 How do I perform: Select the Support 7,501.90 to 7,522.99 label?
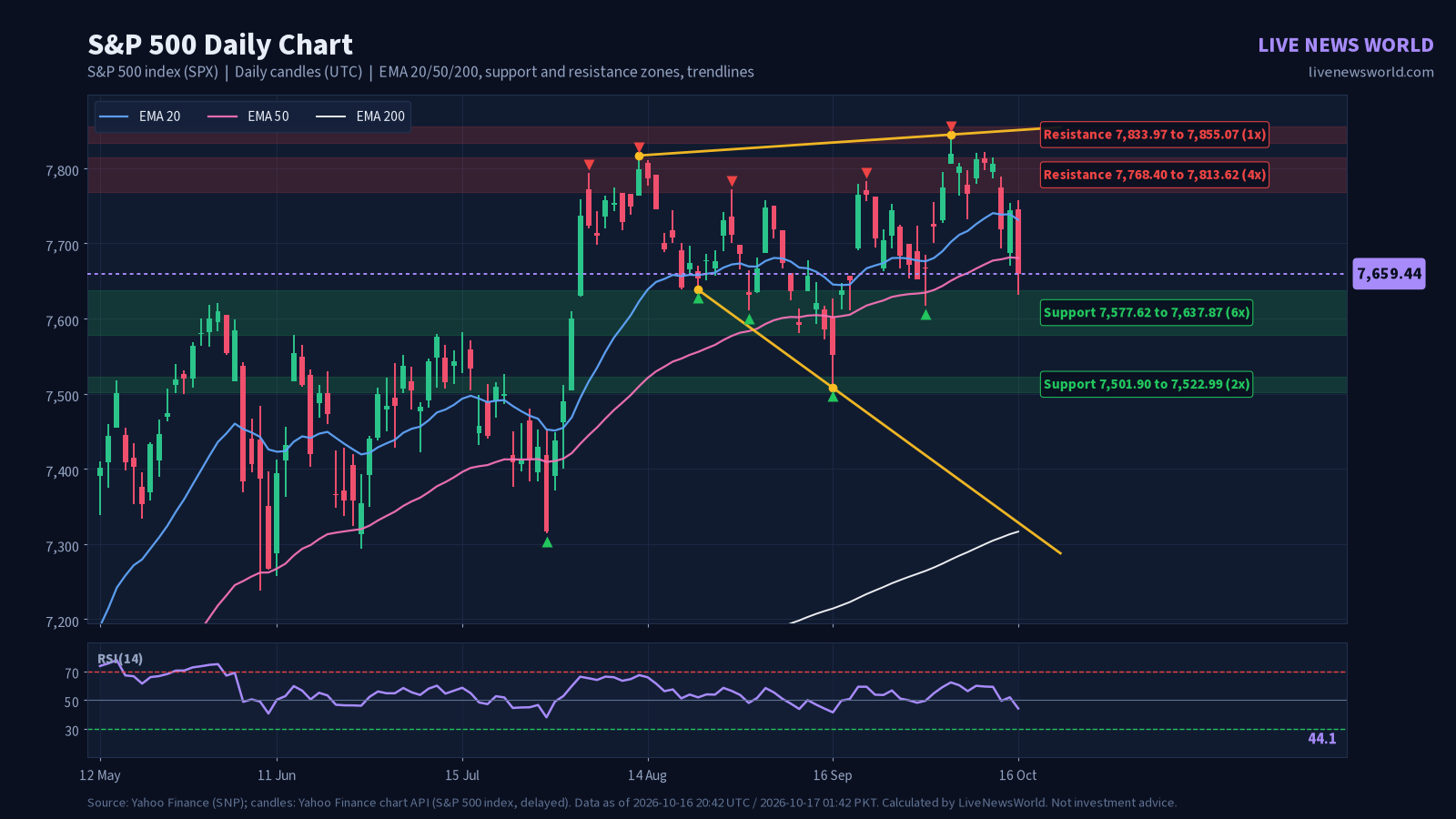pyautogui.click(x=1147, y=384)
